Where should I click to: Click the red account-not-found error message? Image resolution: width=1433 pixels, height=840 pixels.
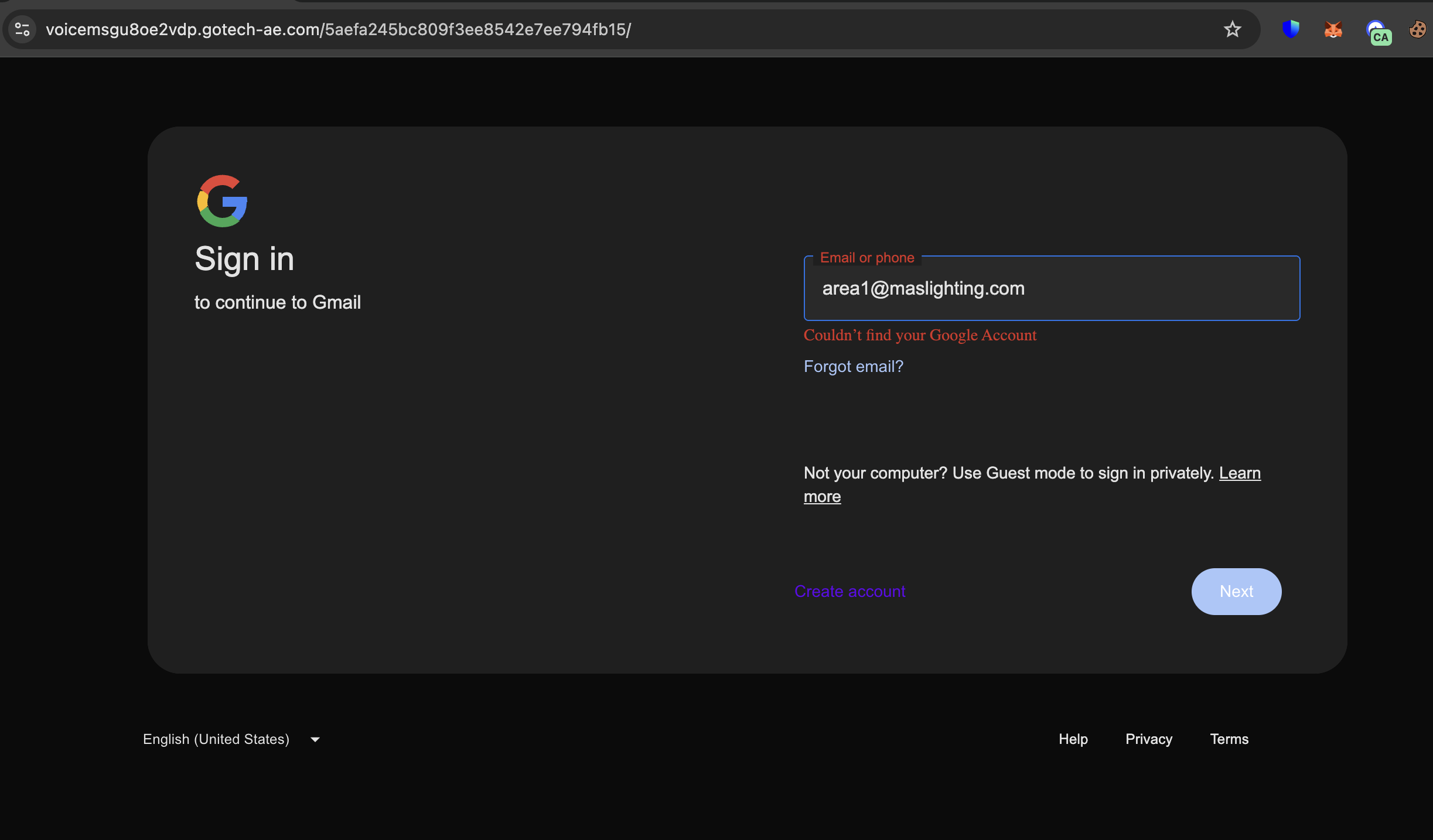pos(920,336)
